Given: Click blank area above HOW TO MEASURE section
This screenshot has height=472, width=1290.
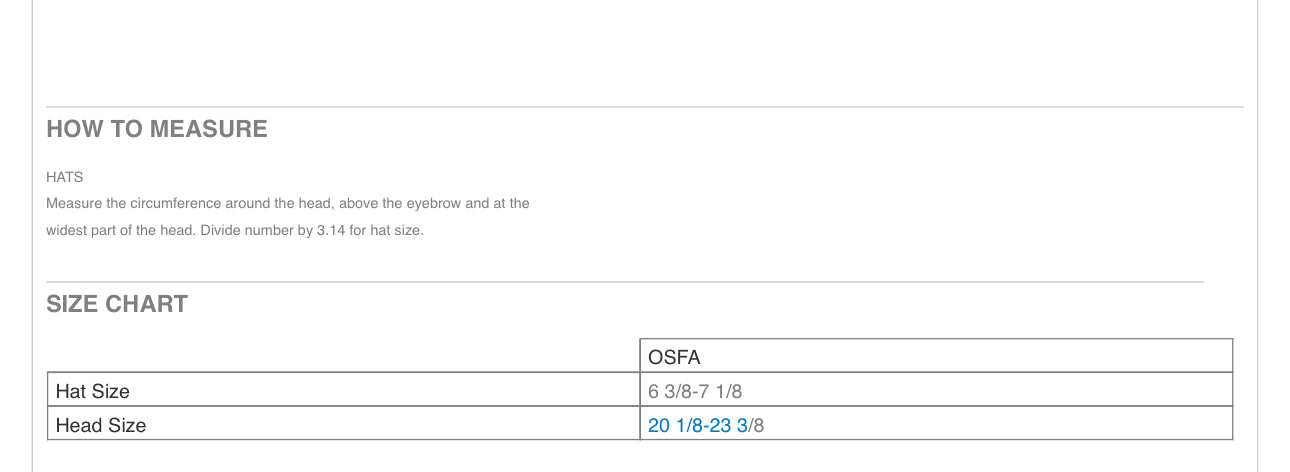Looking at the screenshot, I should click(x=645, y=50).
